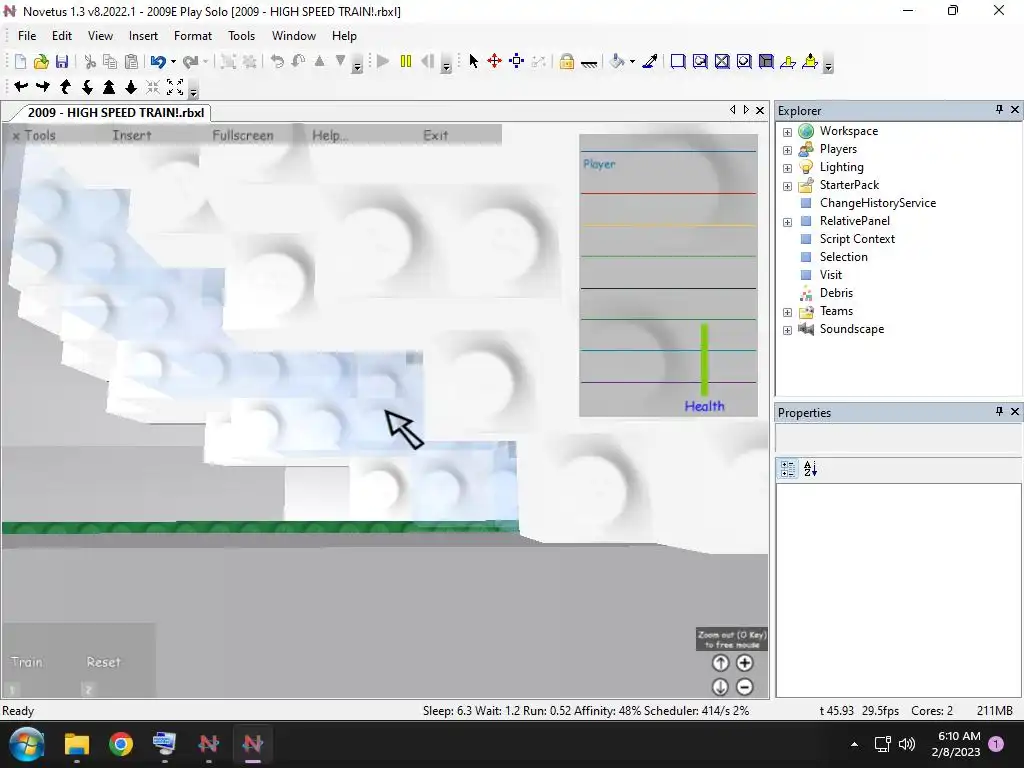The height and width of the screenshot is (768, 1024).
Task: Open the View menu
Action: tap(101, 36)
